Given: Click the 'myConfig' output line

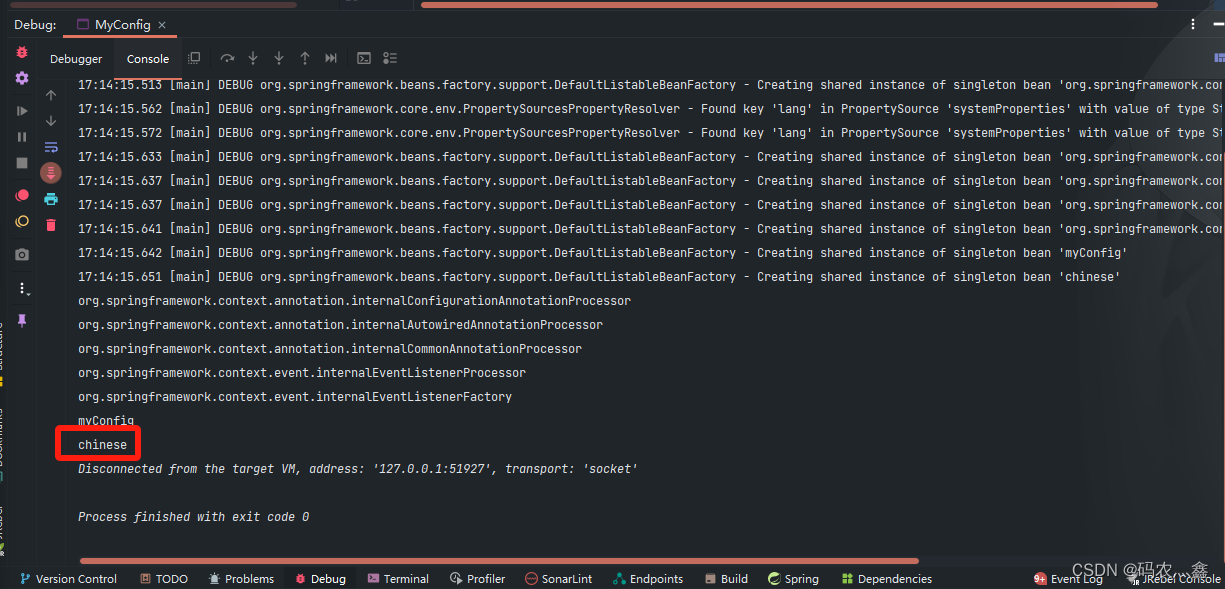Looking at the screenshot, I should [x=106, y=421].
